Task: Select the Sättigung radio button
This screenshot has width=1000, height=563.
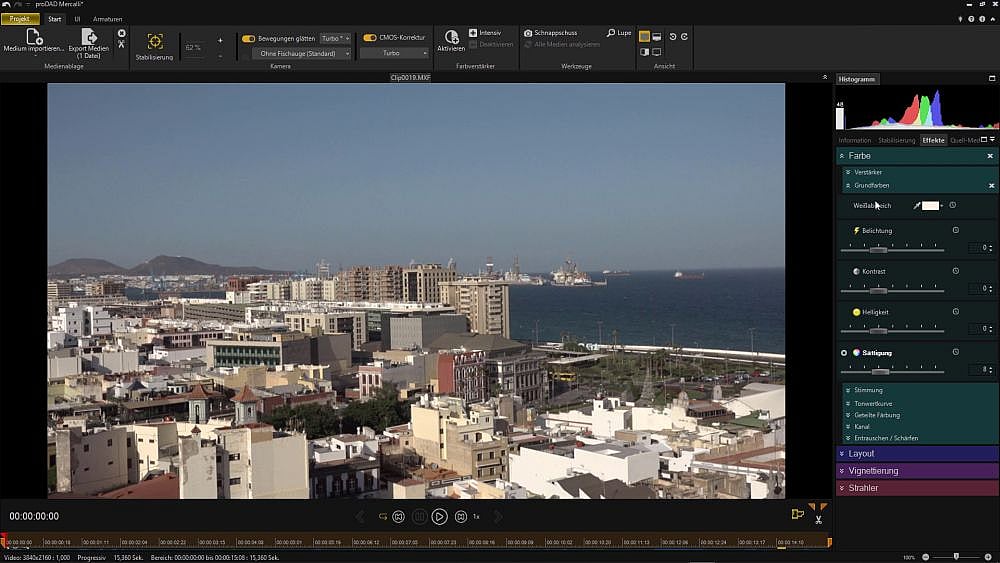Action: [x=844, y=353]
